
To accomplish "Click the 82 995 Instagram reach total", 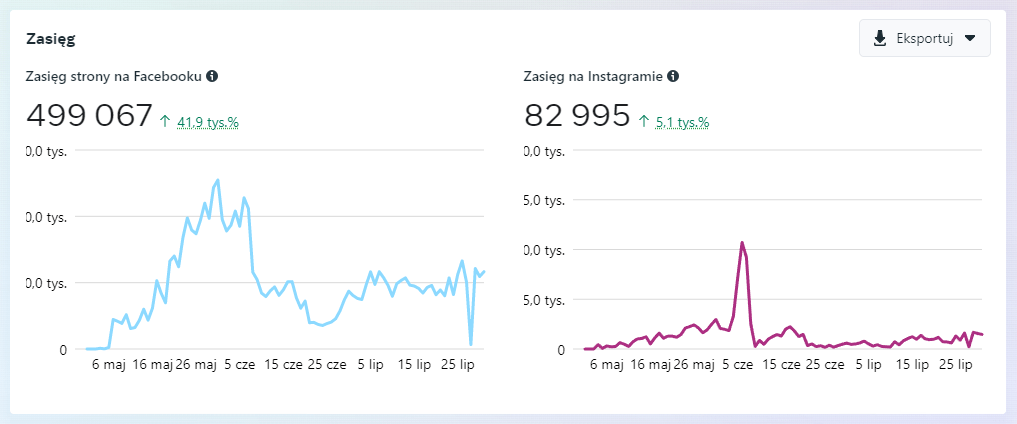I will click(x=577, y=116).
